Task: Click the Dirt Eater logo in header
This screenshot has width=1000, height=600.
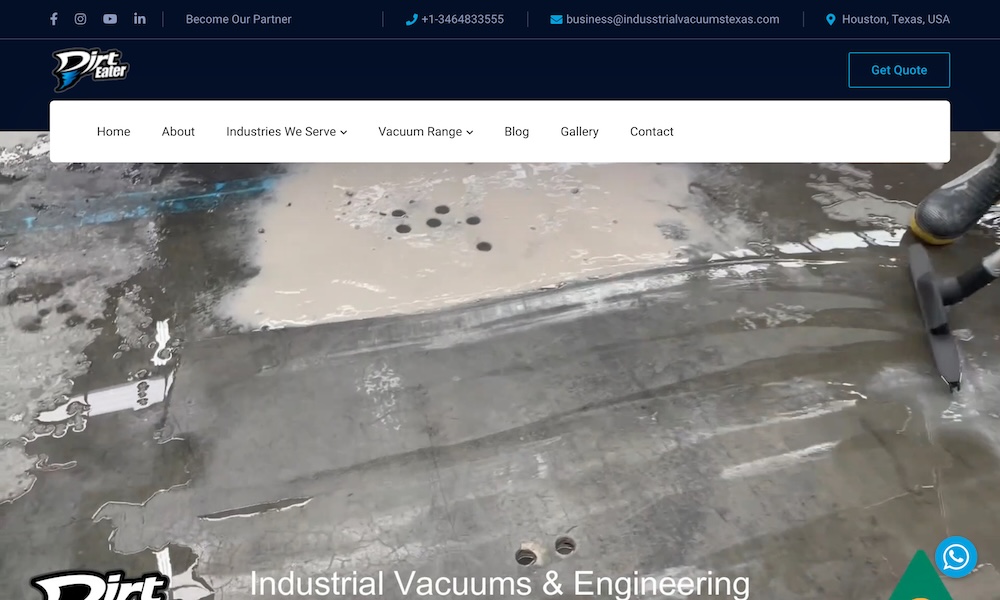Action: pos(91,70)
